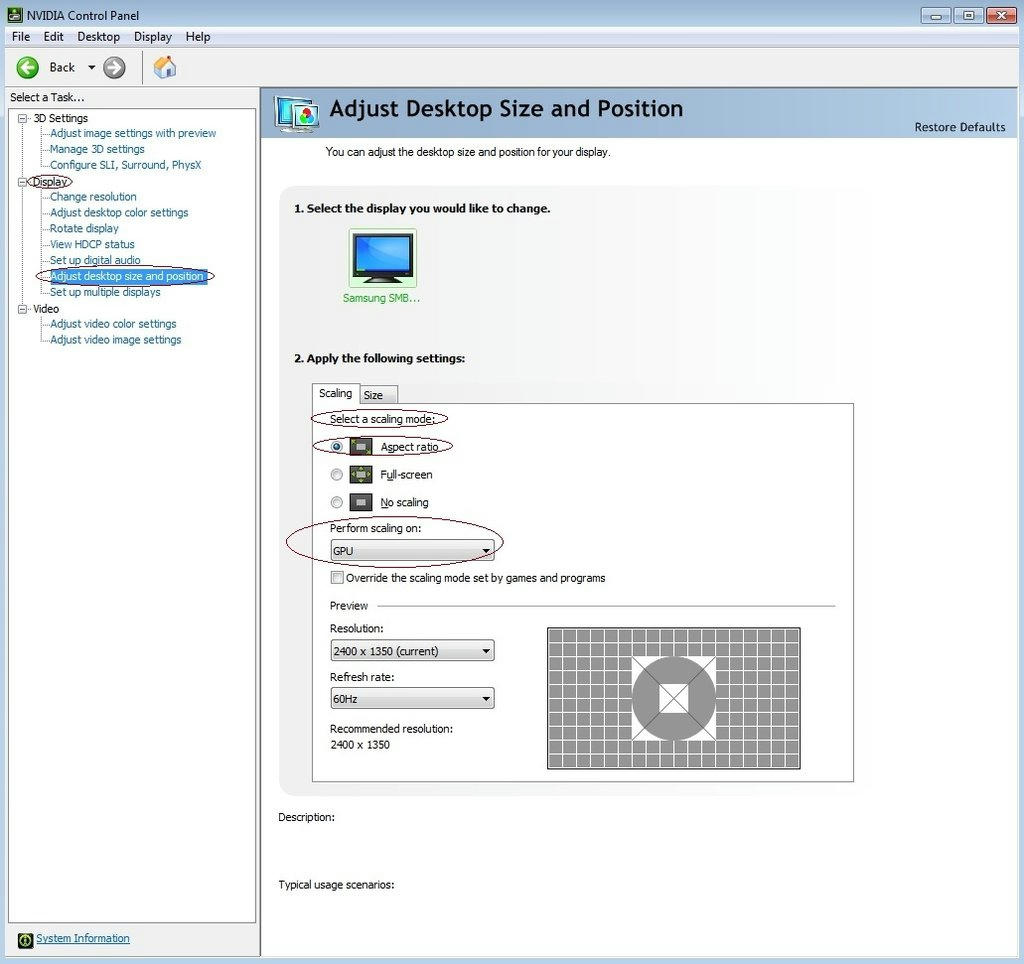The height and width of the screenshot is (964, 1024).
Task: Open the Perform scaling on GPU dropdown
Action: pyautogui.click(x=412, y=551)
